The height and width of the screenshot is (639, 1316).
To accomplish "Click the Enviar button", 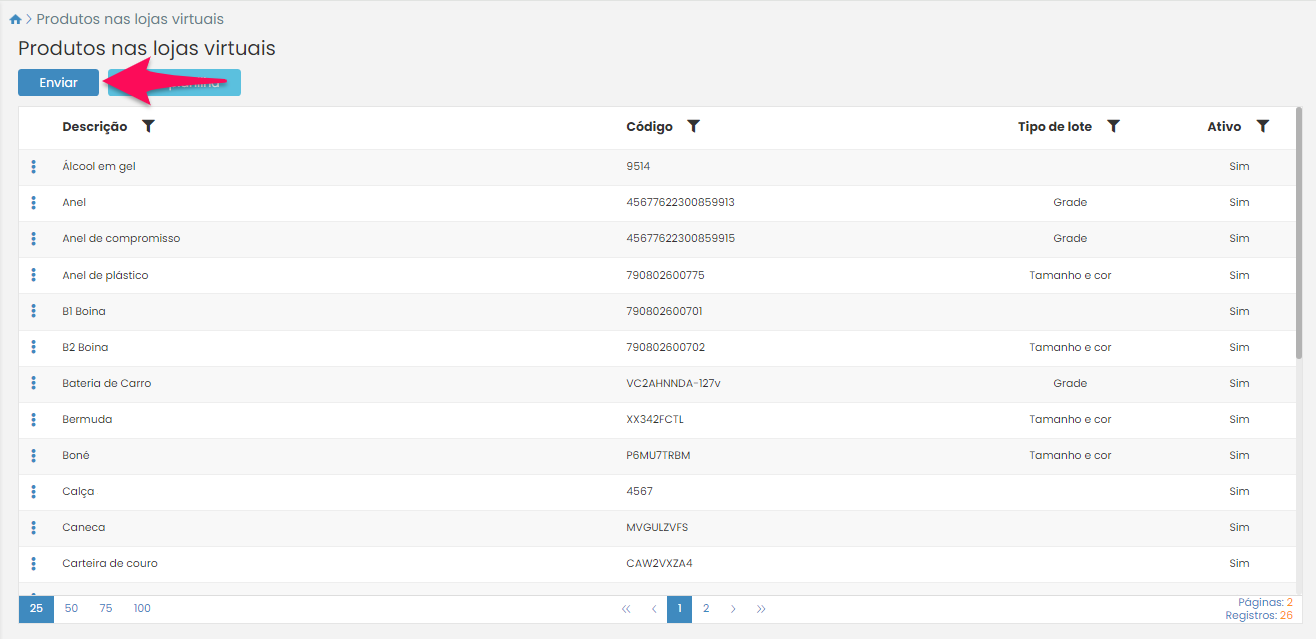I will 58,83.
